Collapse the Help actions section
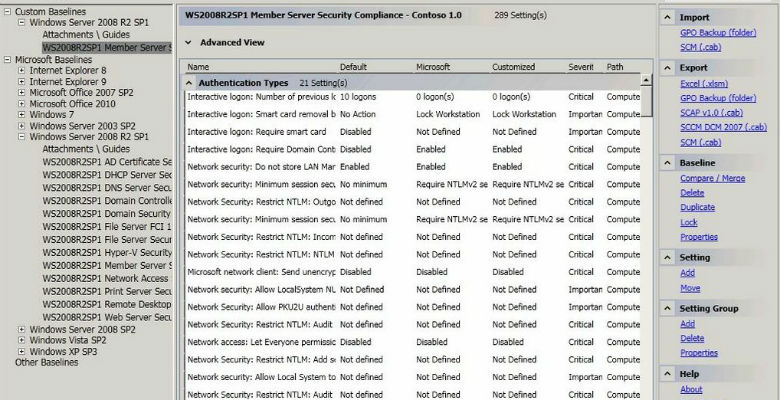This screenshot has height=400, width=780. 668,374
